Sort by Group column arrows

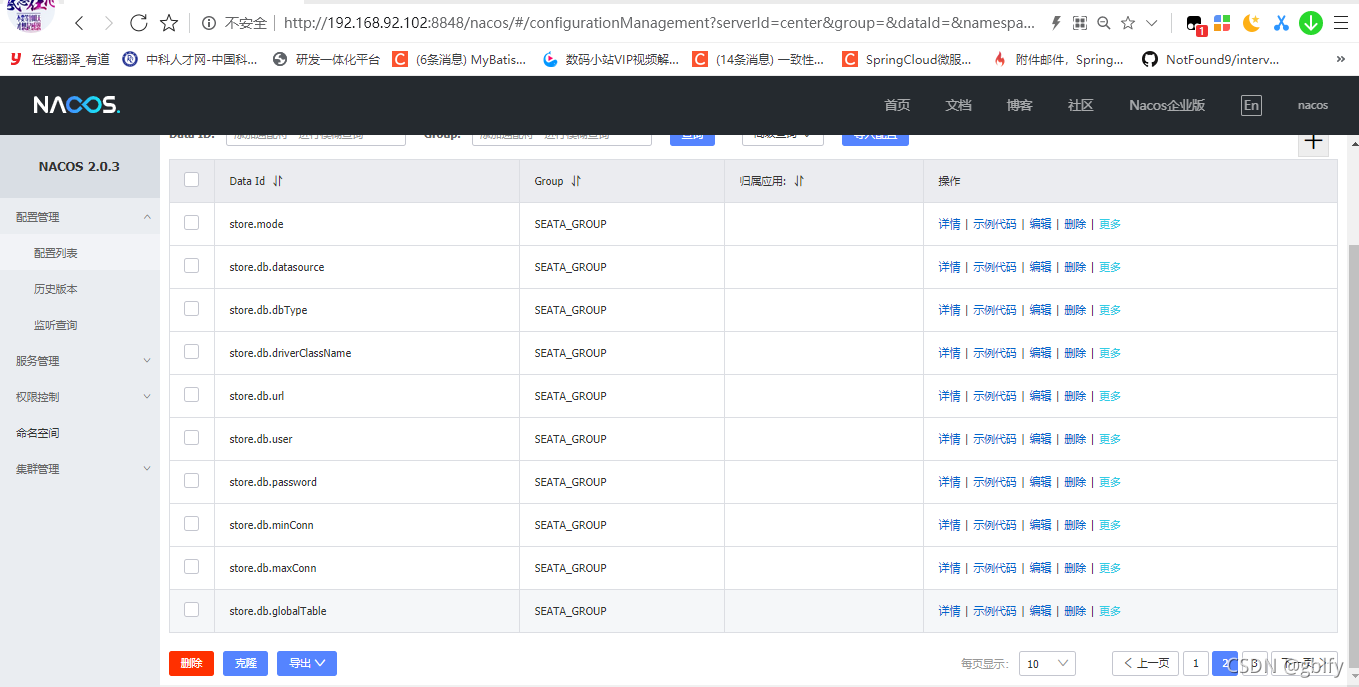(x=576, y=181)
